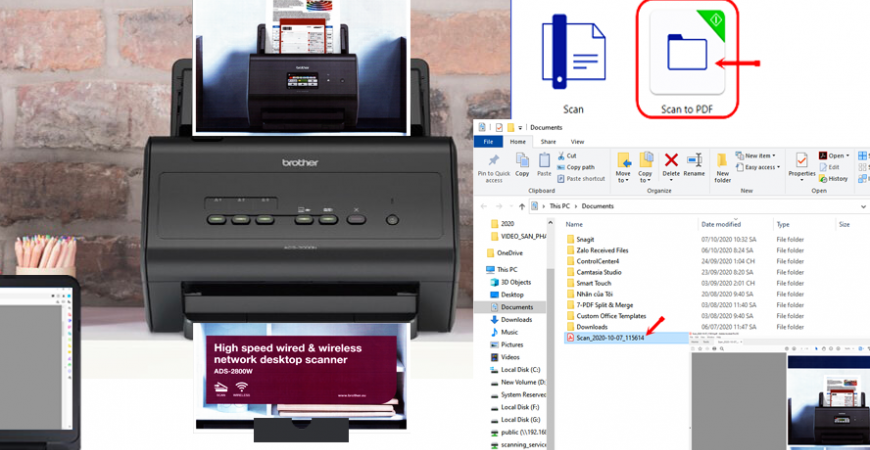Open the Scan to PDF tile
Screen dimensions: 870x450
point(687,59)
